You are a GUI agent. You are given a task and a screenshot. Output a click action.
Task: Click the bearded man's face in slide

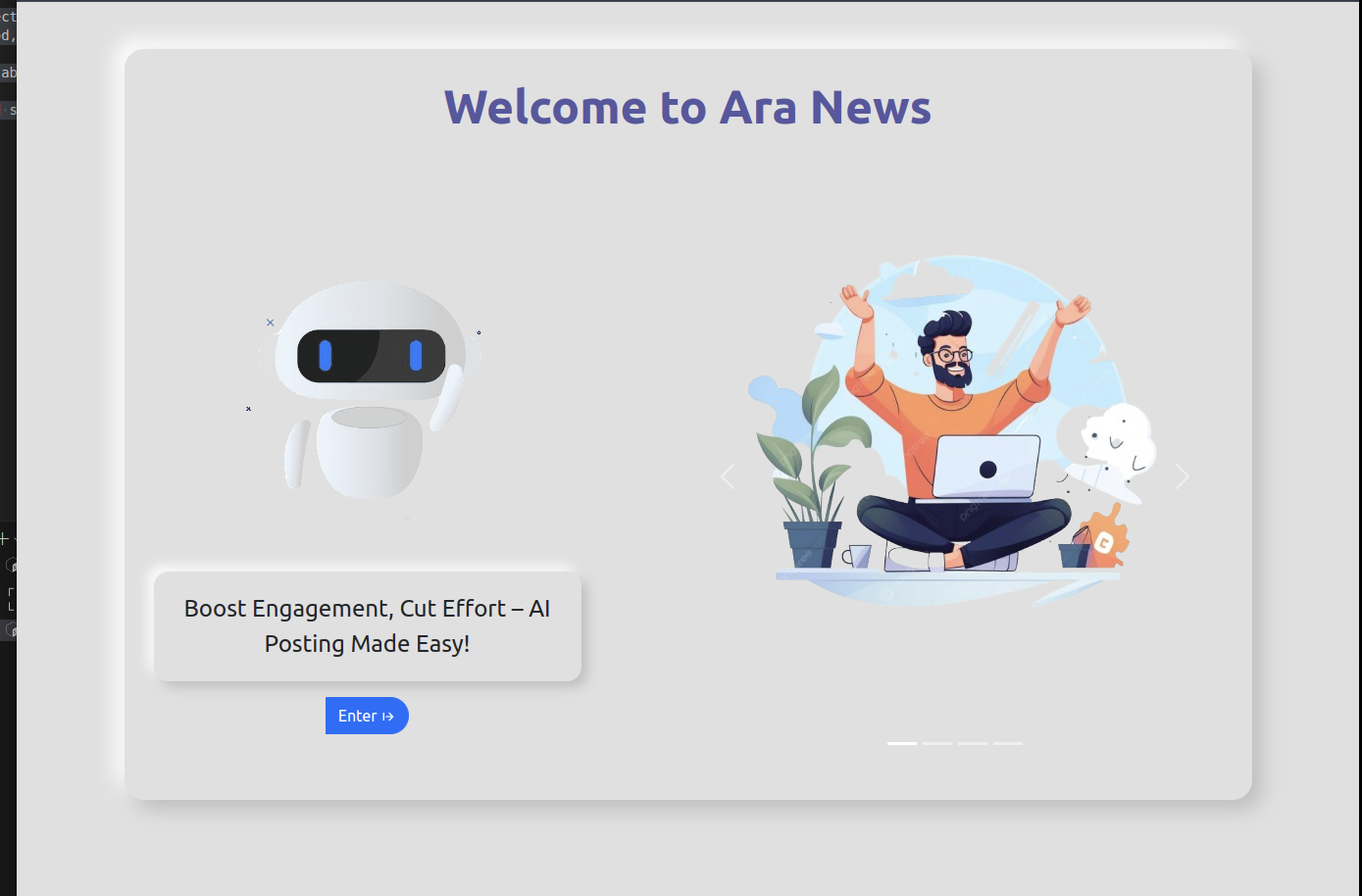947,355
